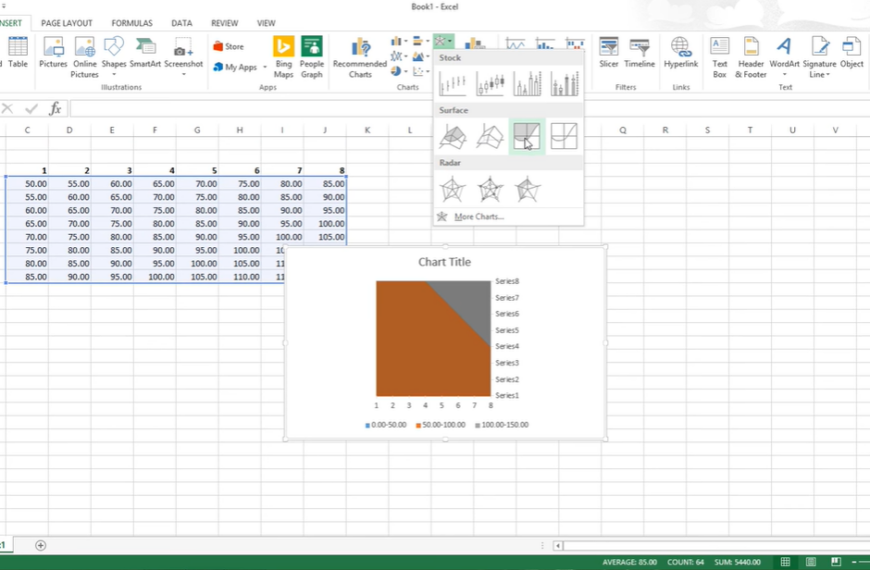This screenshot has width=870, height=570.
Task: Select the Volume-Open-High-Low-Close stock chart
Action: tap(564, 83)
